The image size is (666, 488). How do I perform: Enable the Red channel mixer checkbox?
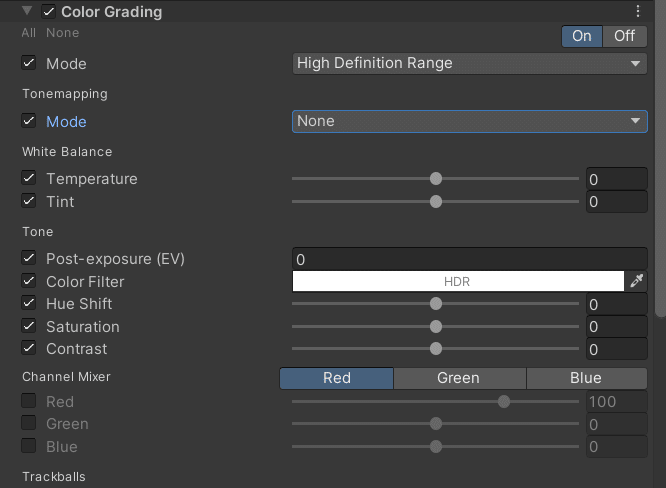click(x=29, y=402)
